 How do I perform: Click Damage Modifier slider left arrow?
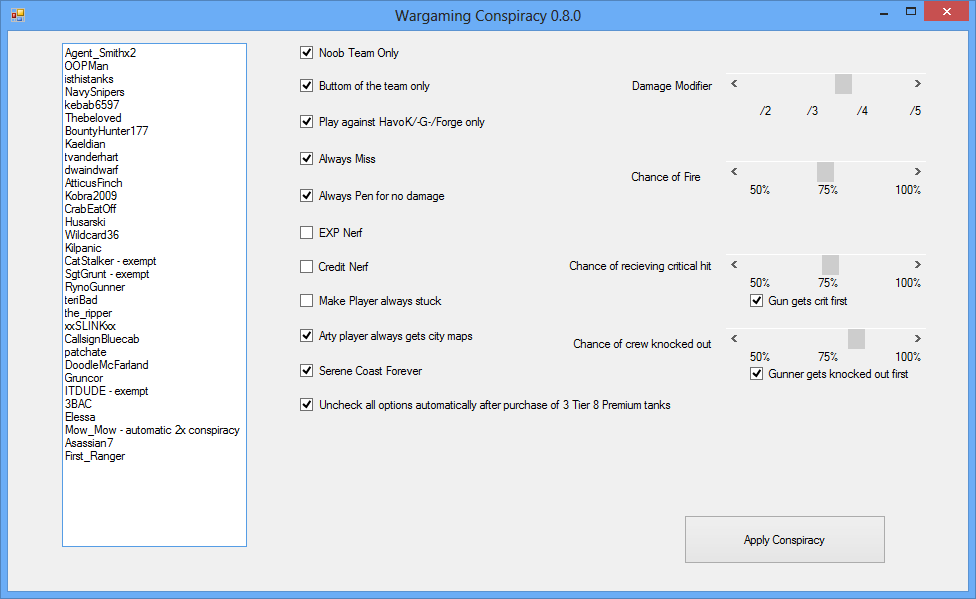coord(734,83)
